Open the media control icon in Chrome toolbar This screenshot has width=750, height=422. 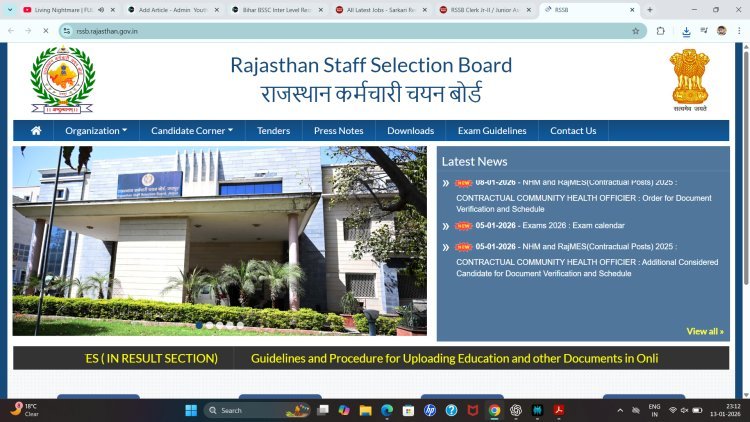click(x=704, y=31)
